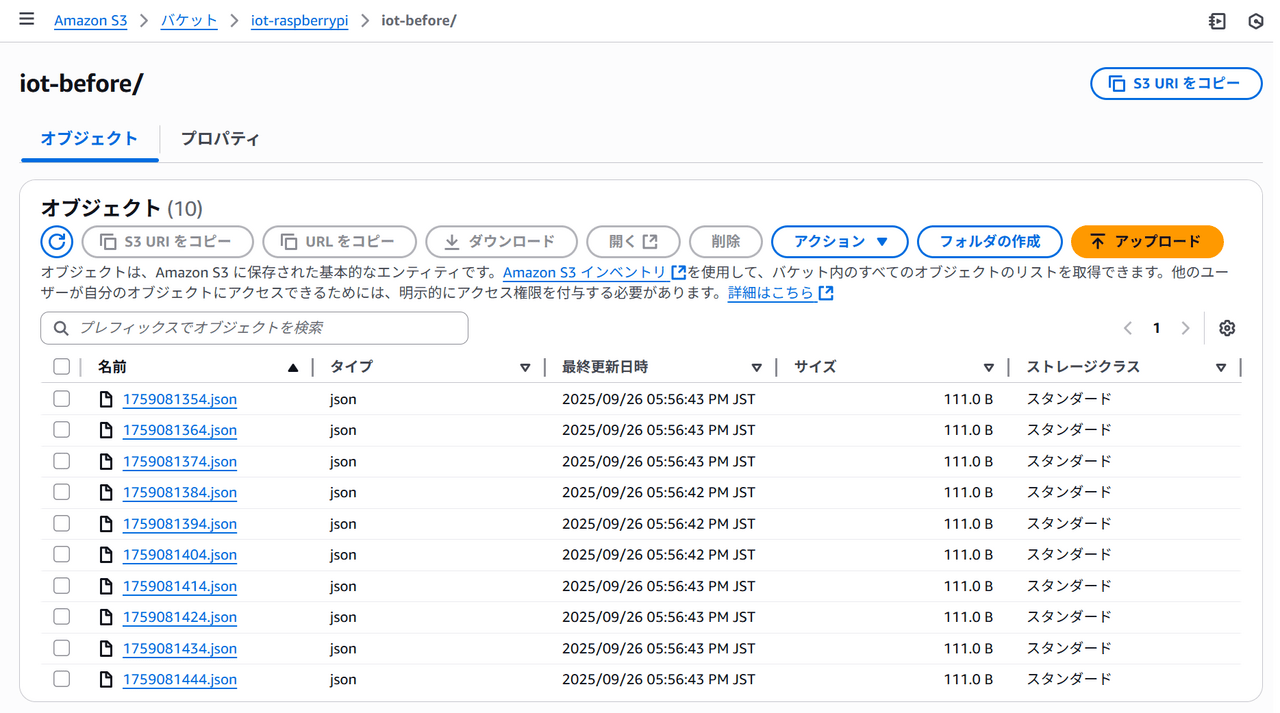The height and width of the screenshot is (713, 1280).
Task: Sort by サイズ column arrow
Action: click(x=988, y=368)
